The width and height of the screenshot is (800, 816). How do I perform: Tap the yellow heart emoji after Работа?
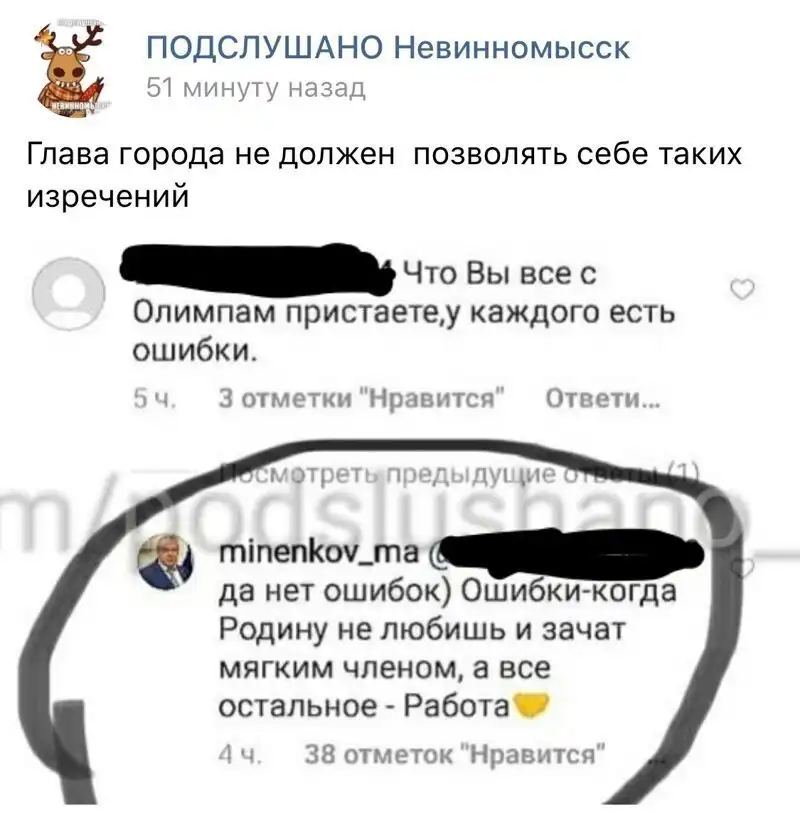click(x=531, y=705)
